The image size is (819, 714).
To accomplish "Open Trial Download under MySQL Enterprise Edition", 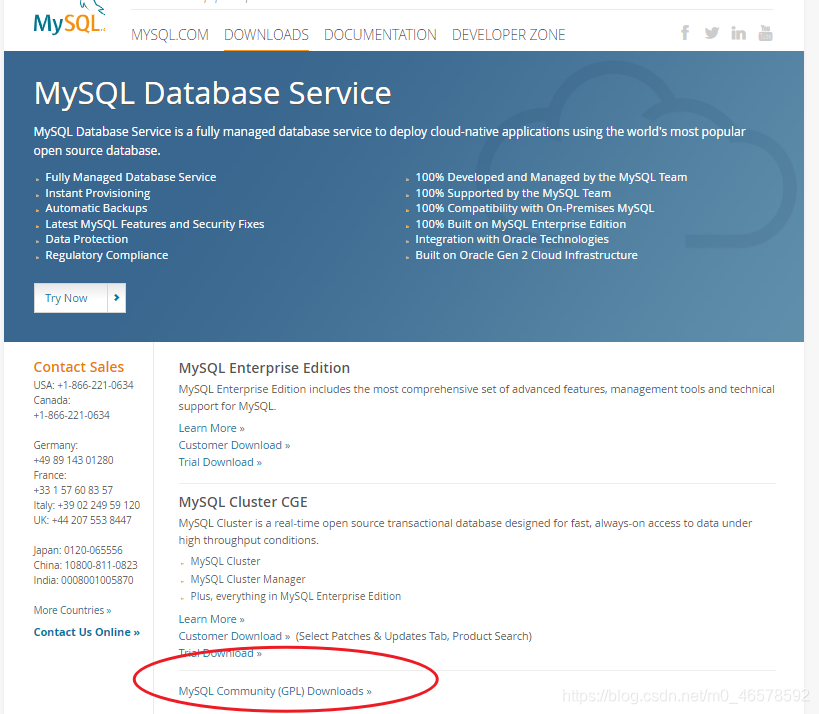I will (220, 462).
